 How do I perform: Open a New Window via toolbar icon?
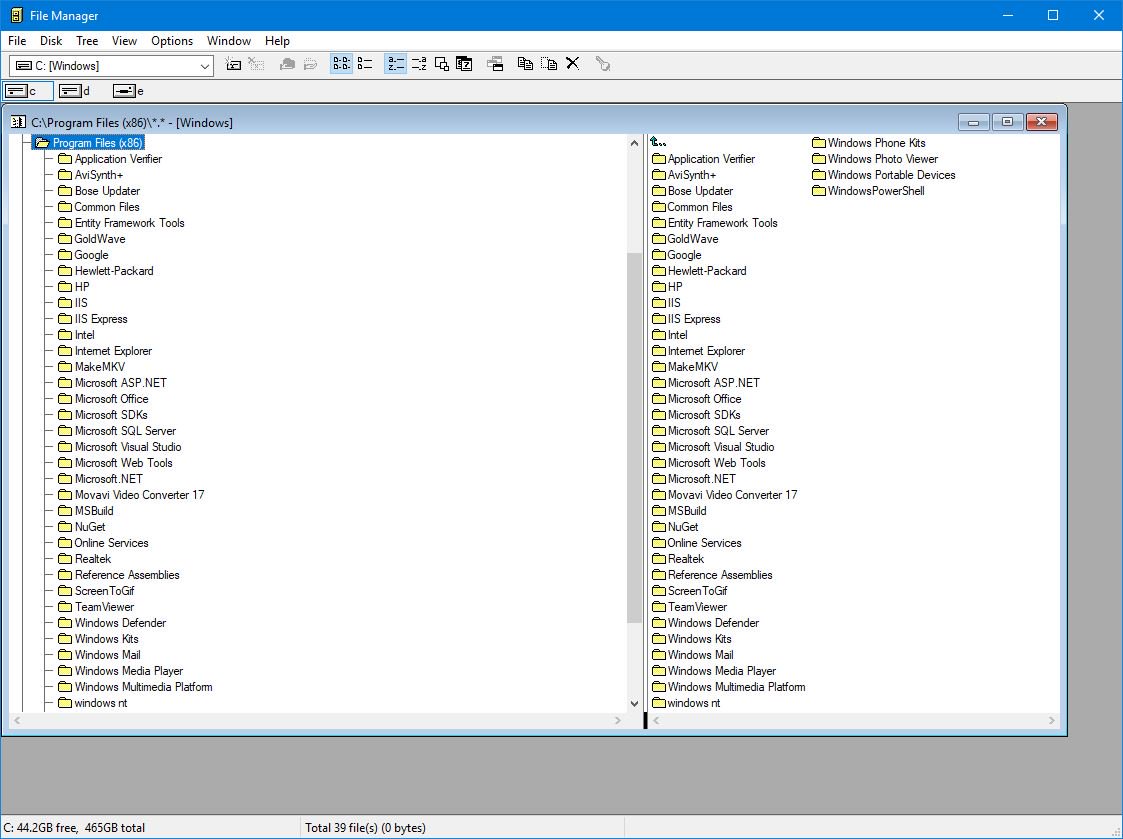tap(495, 64)
